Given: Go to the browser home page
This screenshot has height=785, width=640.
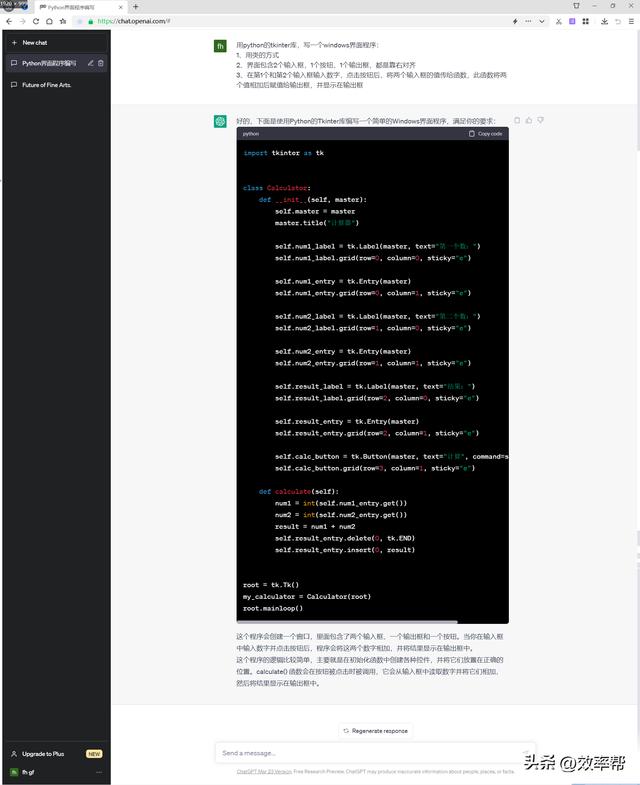Looking at the screenshot, I should tap(50, 21).
